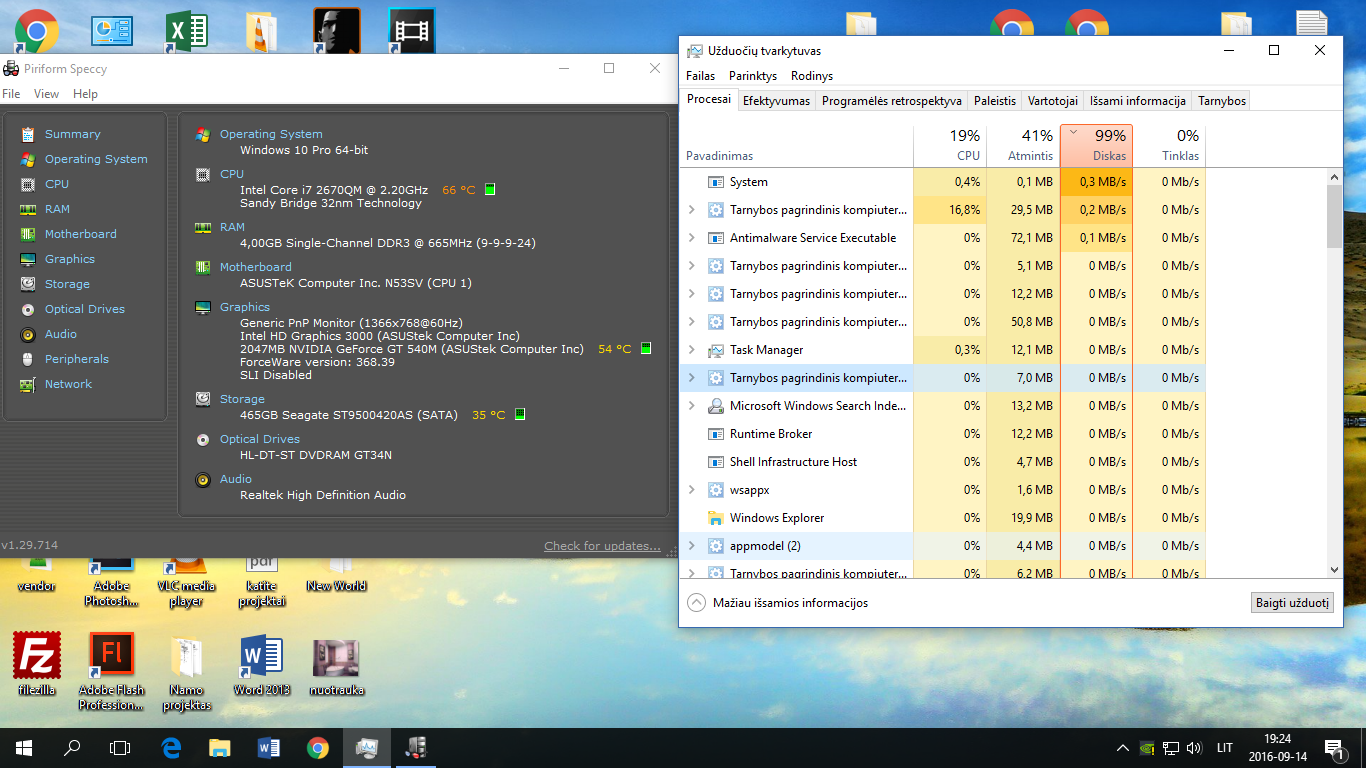This screenshot has height=768, width=1366.
Task: Select Peripherals in Speccy sidebar
Action: [x=77, y=359]
